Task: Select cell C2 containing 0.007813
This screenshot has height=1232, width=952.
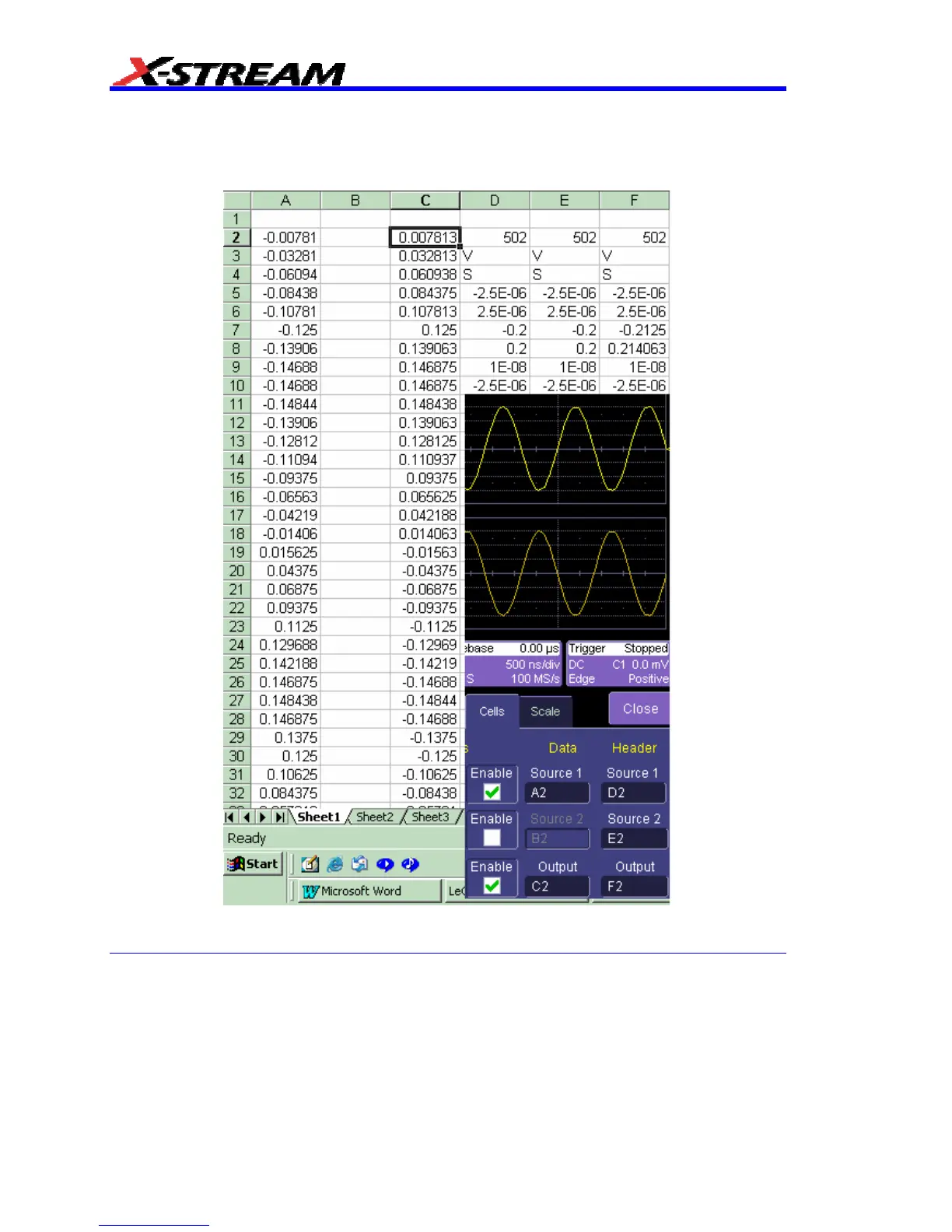Action: (x=425, y=238)
